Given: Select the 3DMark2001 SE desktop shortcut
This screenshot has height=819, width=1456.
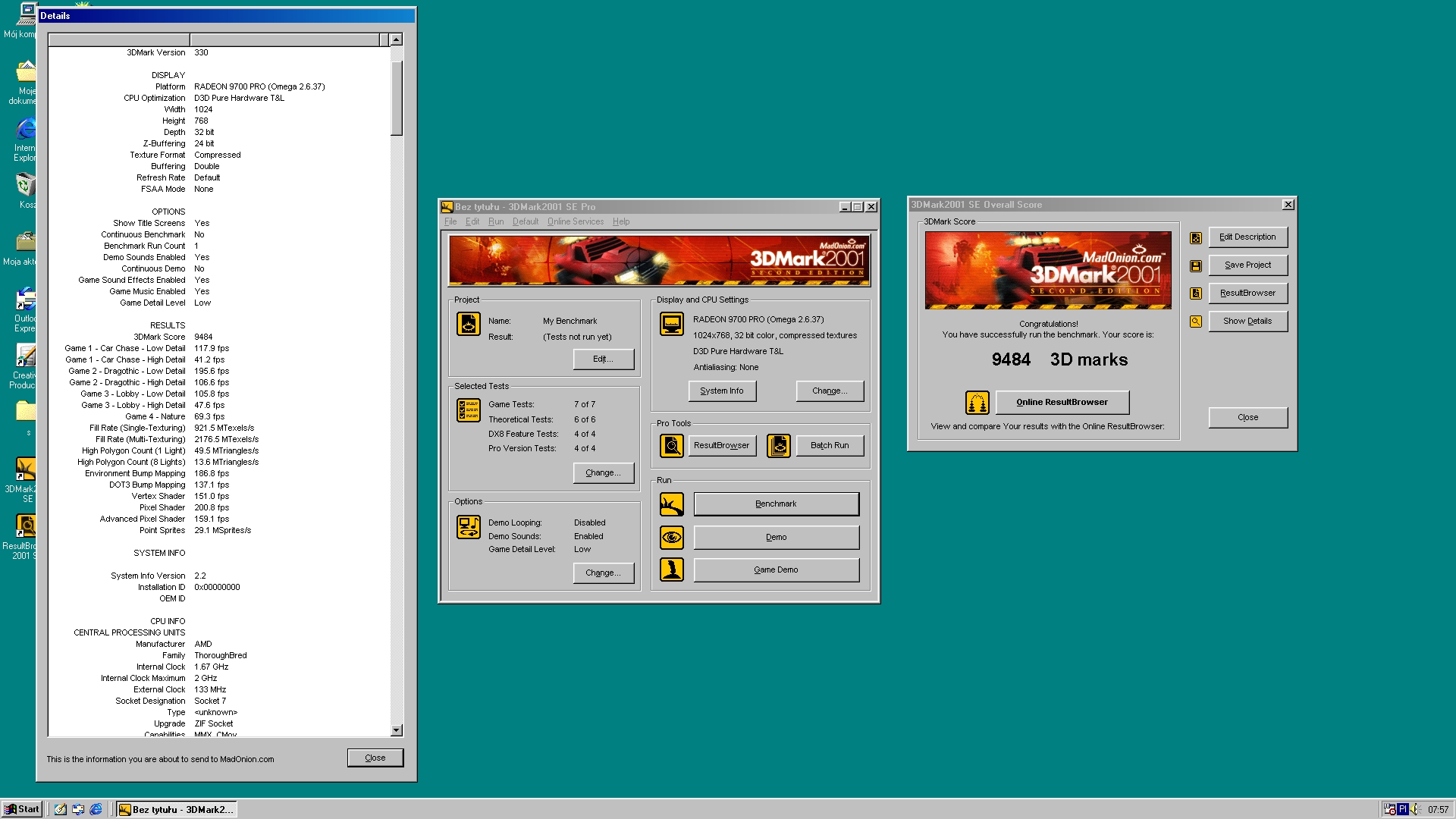Looking at the screenshot, I should point(21,480).
